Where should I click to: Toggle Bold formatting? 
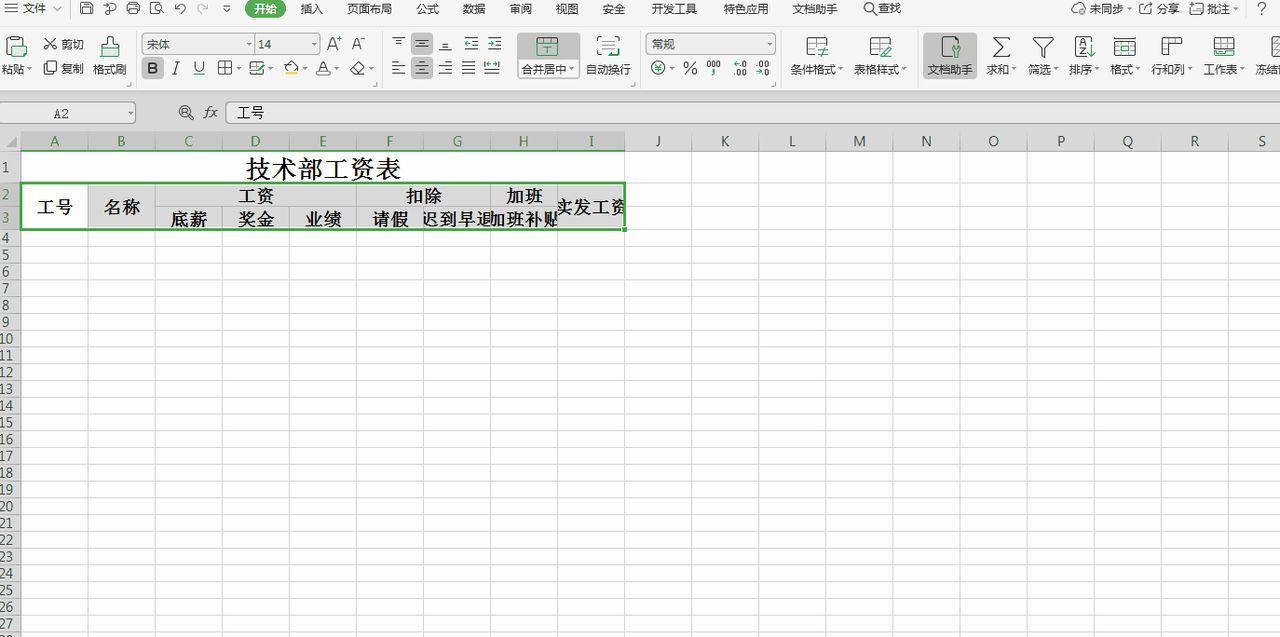pos(152,68)
